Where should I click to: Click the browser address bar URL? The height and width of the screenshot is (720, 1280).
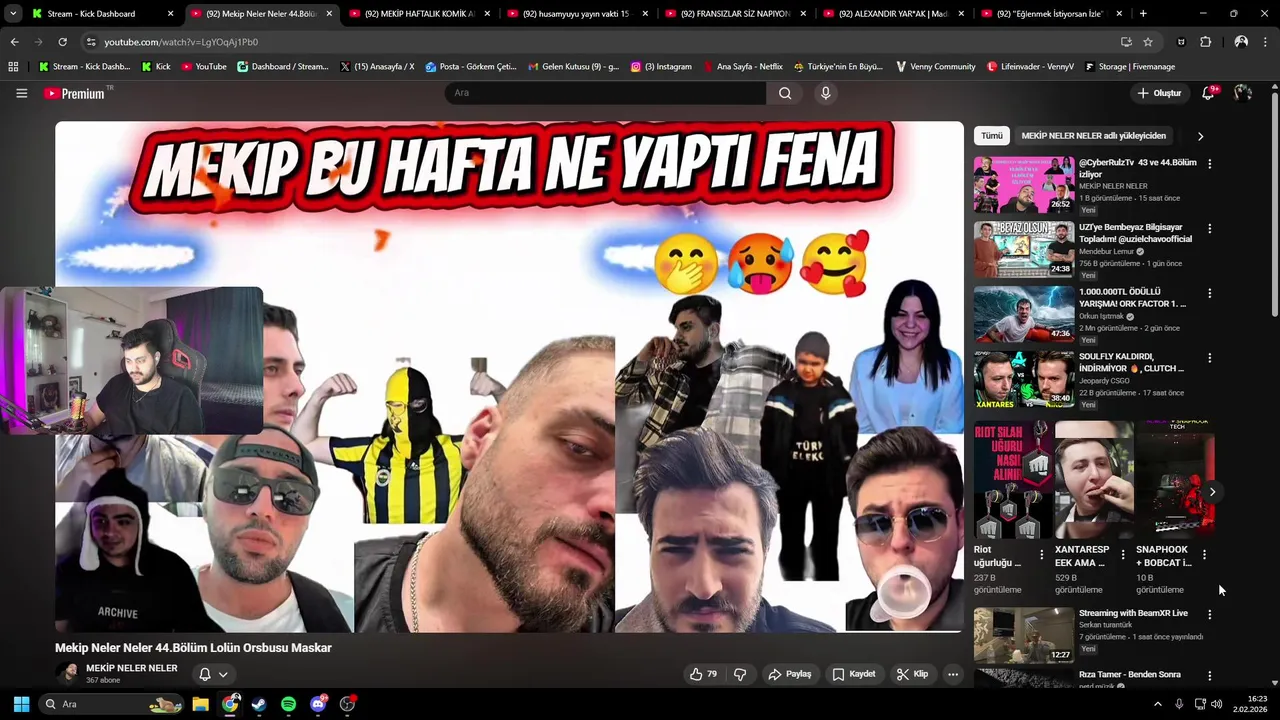[x=181, y=42]
